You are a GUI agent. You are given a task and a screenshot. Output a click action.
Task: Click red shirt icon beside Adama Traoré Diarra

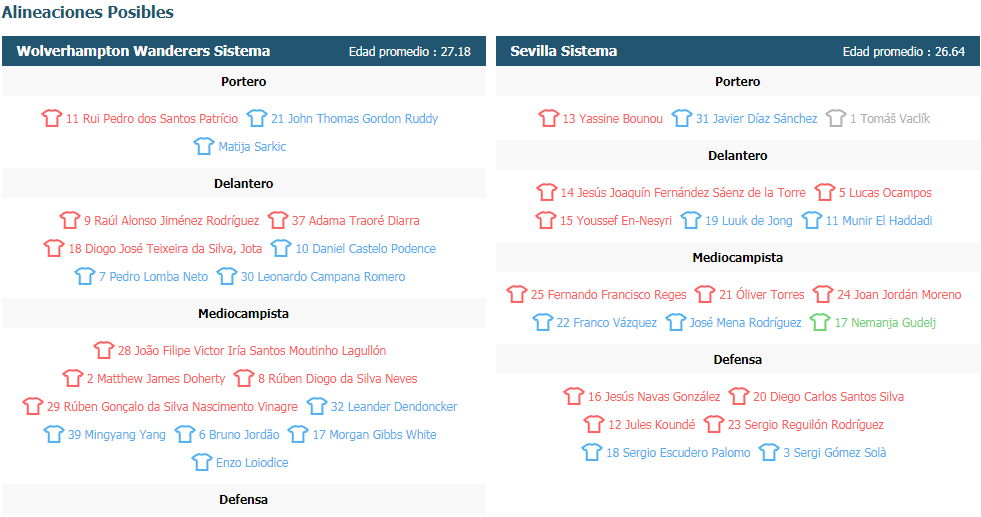click(278, 220)
